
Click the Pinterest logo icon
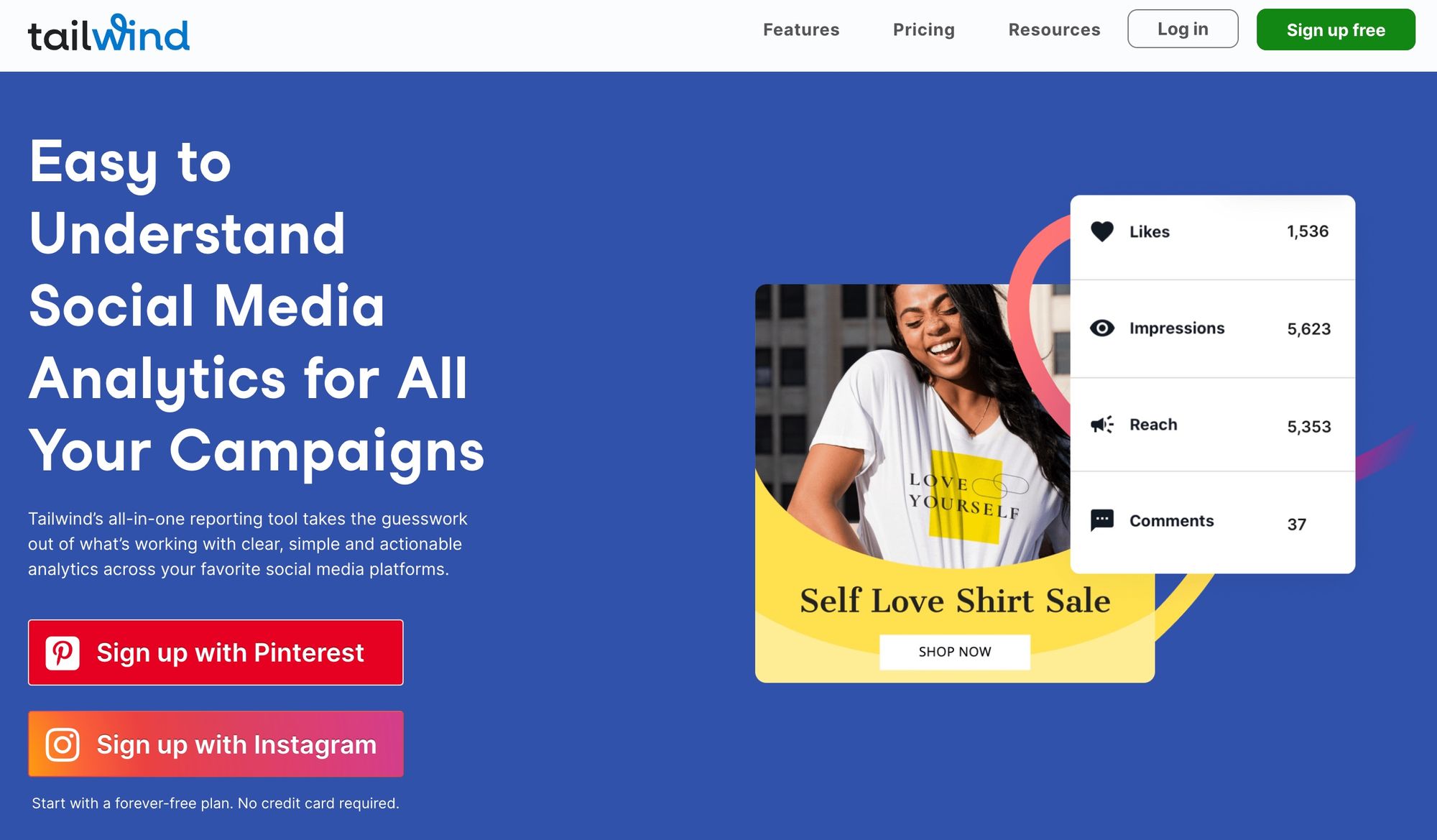click(64, 652)
